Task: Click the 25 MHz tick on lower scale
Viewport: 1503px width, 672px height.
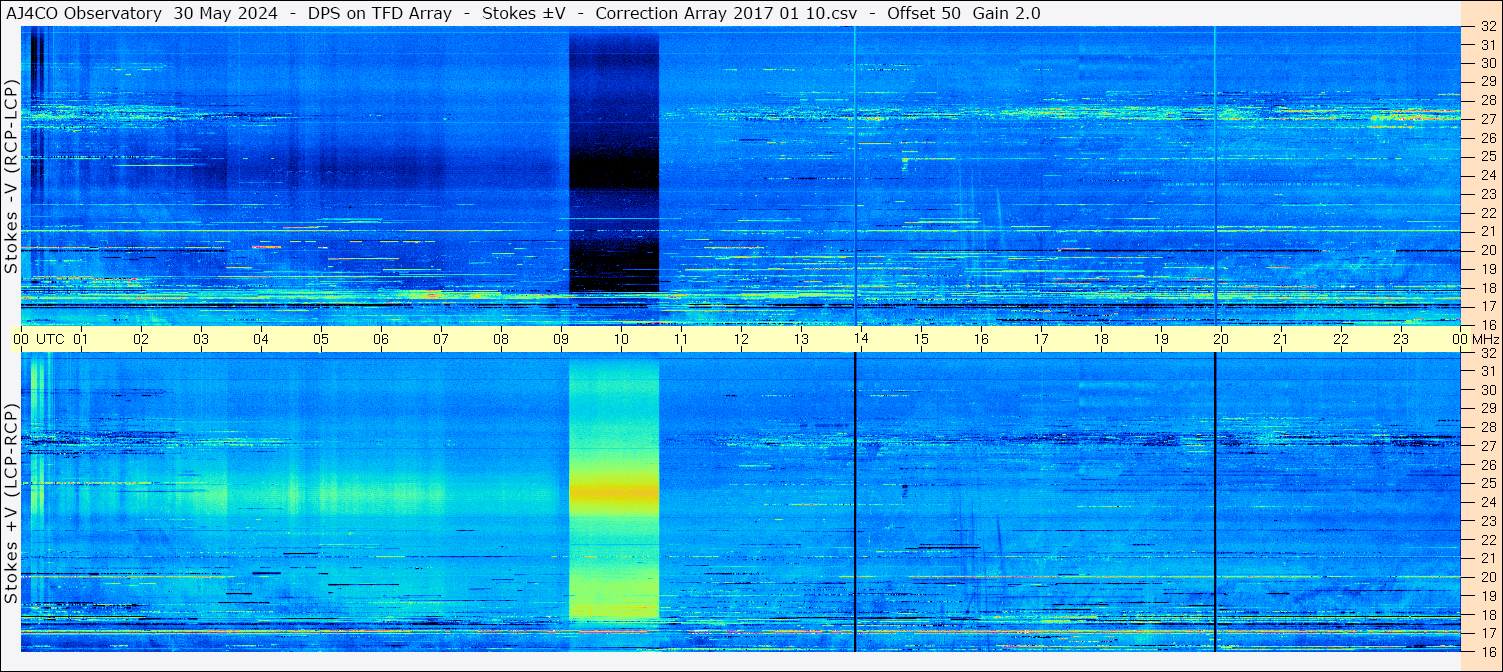Action: 1488,483
